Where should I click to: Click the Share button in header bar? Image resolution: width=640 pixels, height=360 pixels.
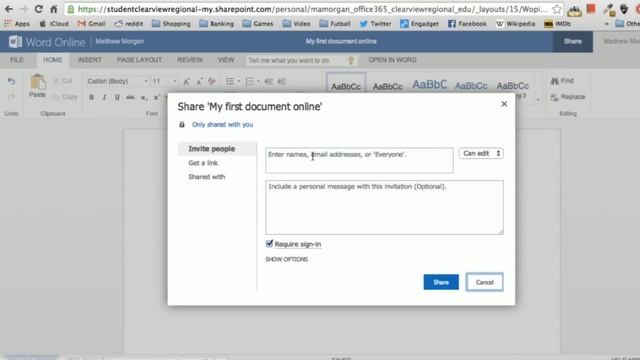[573, 42]
